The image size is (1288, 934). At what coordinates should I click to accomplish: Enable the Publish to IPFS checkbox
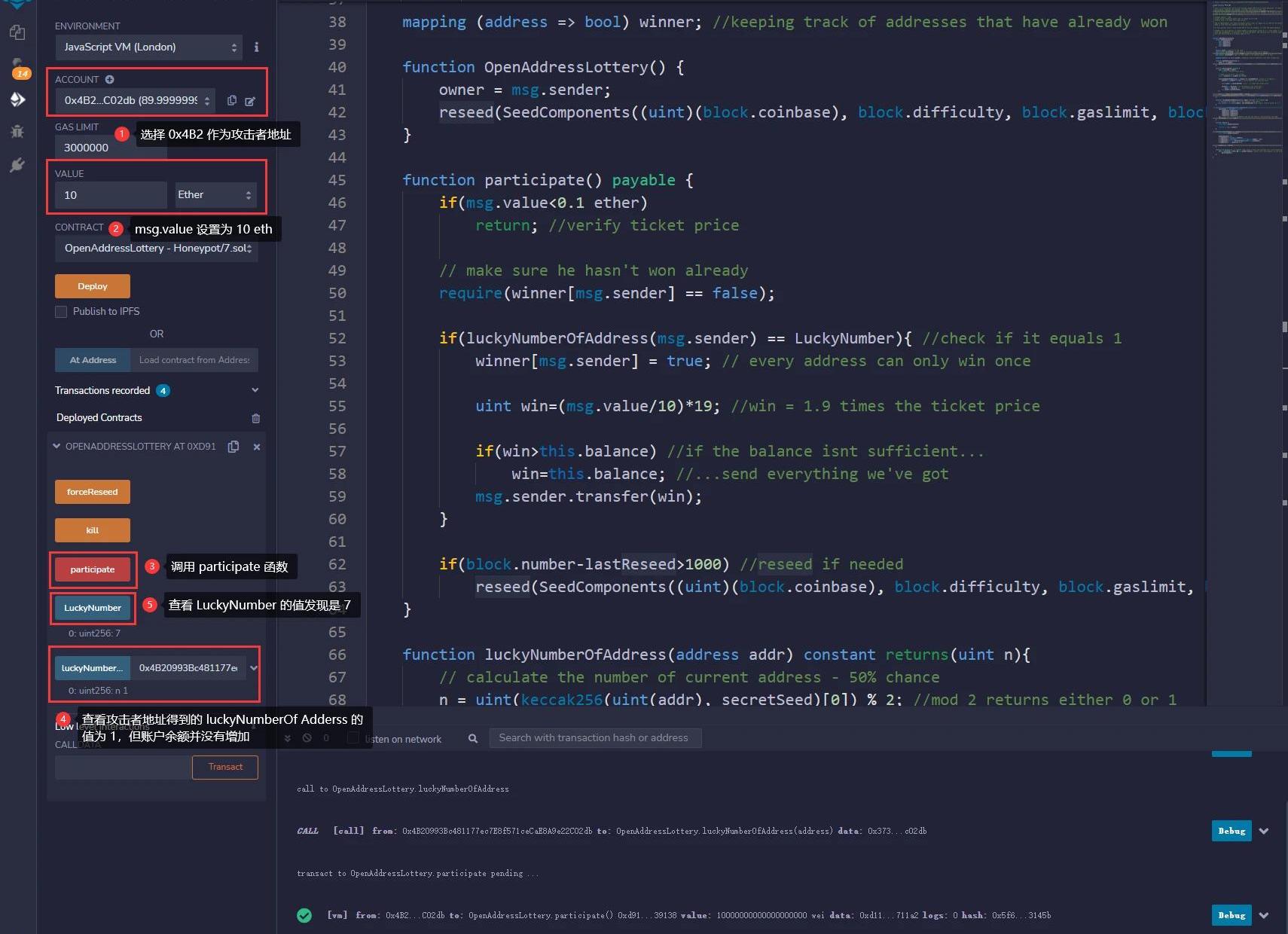point(61,312)
